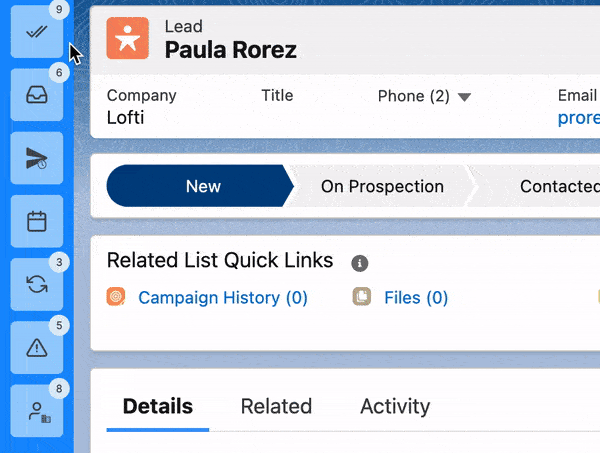Select the scheduled send paper-plane icon
The width and height of the screenshot is (600, 453).
(x=37, y=158)
